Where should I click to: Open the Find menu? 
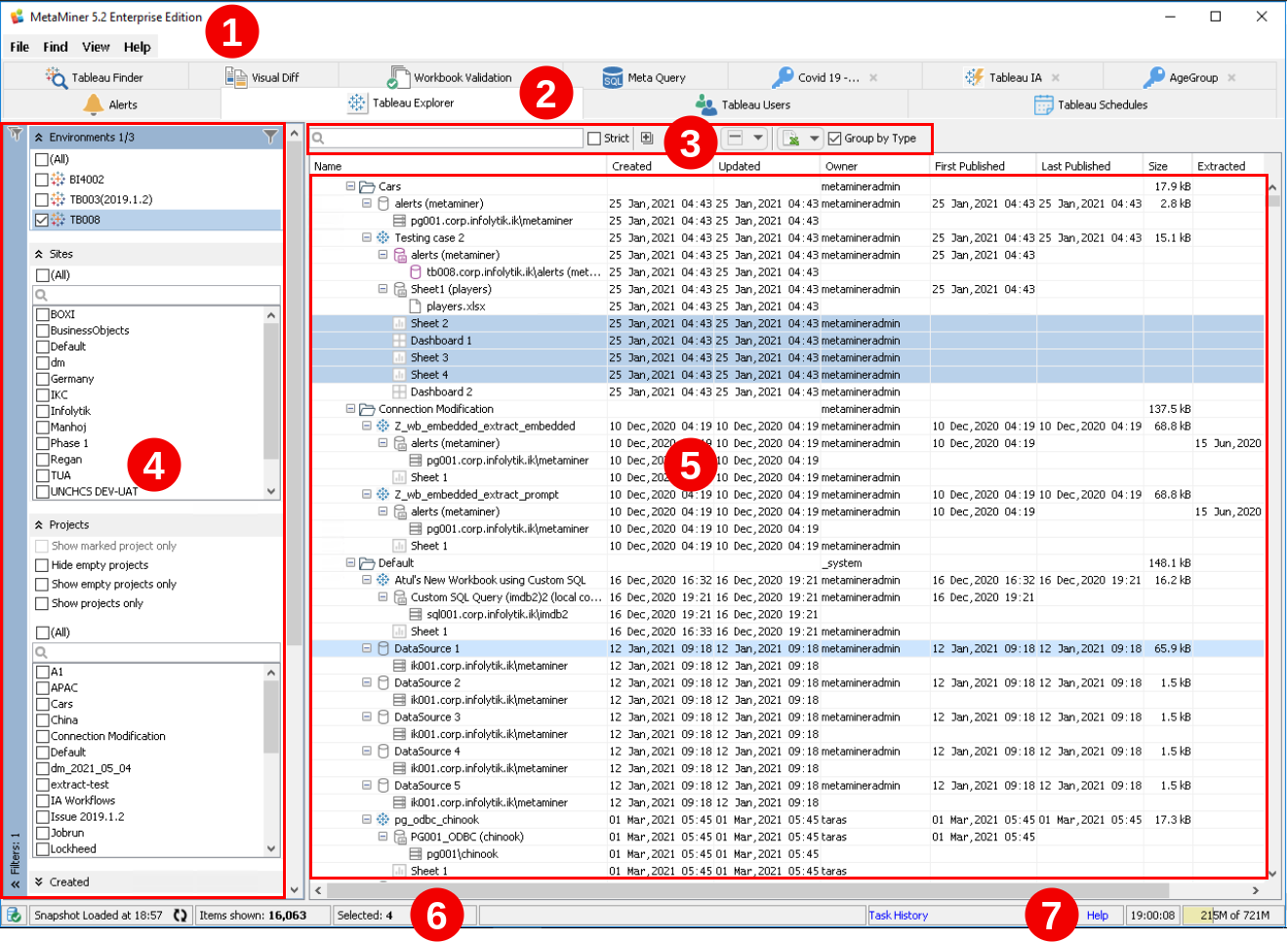[56, 47]
